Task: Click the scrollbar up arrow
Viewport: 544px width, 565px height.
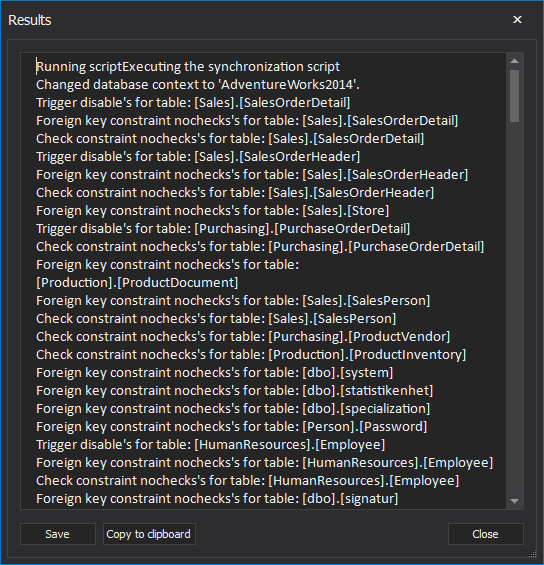Action: [x=514, y=61]
